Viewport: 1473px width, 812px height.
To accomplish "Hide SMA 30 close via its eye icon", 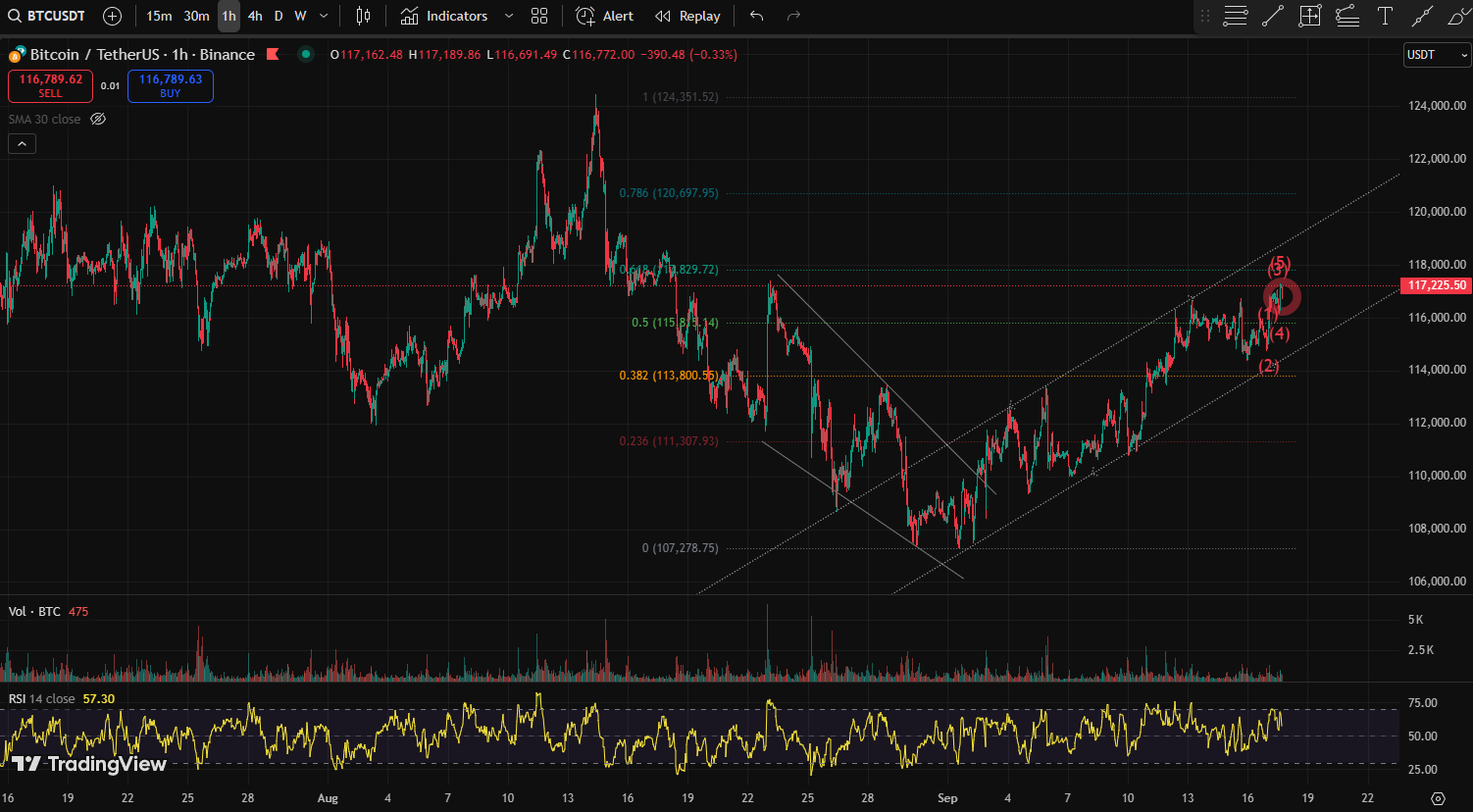I will [97, 119].
